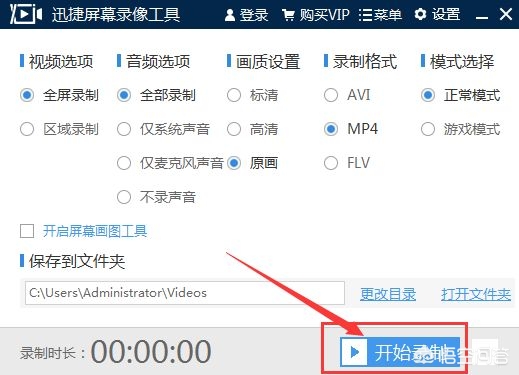Click the 更改目录 link
519x375 pixels.
click(x=388, y=294)
